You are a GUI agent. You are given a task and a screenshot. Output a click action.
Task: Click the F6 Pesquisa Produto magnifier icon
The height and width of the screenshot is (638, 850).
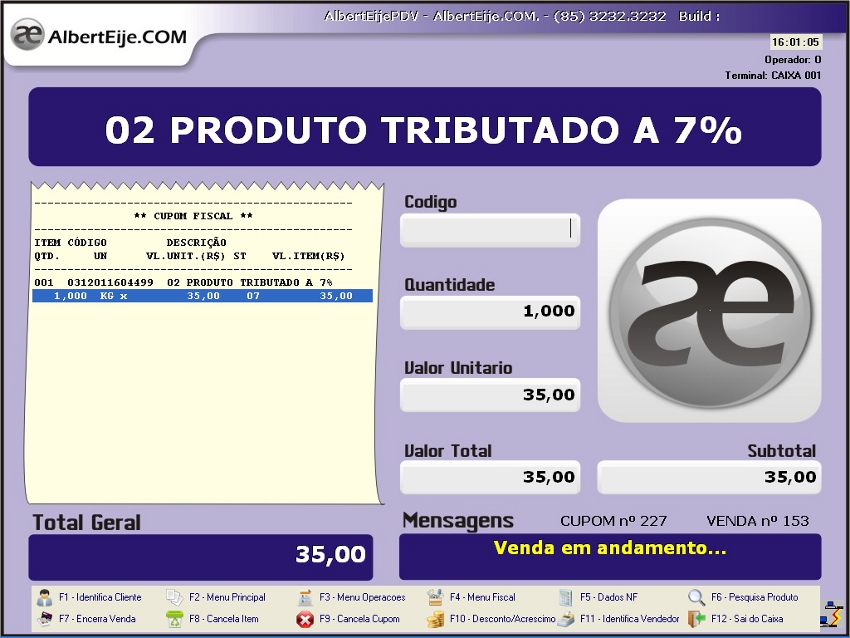696,597
